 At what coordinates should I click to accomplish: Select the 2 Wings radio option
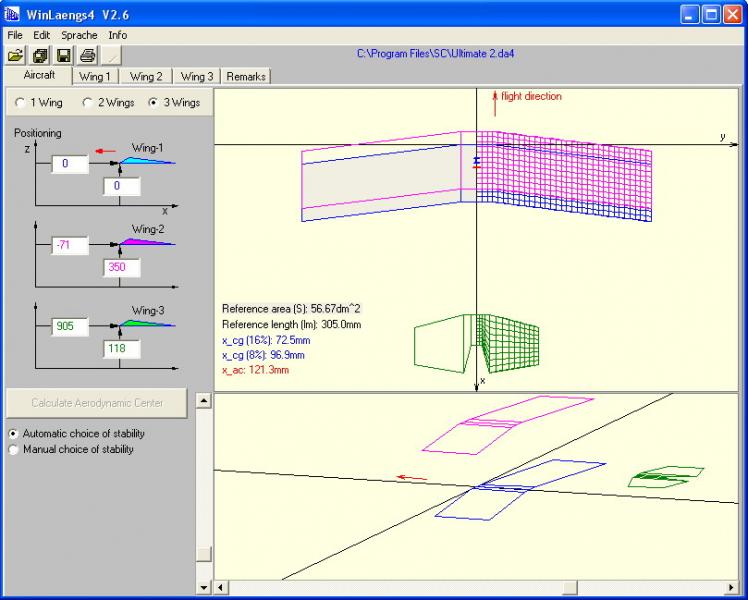(x=88, y=103)
